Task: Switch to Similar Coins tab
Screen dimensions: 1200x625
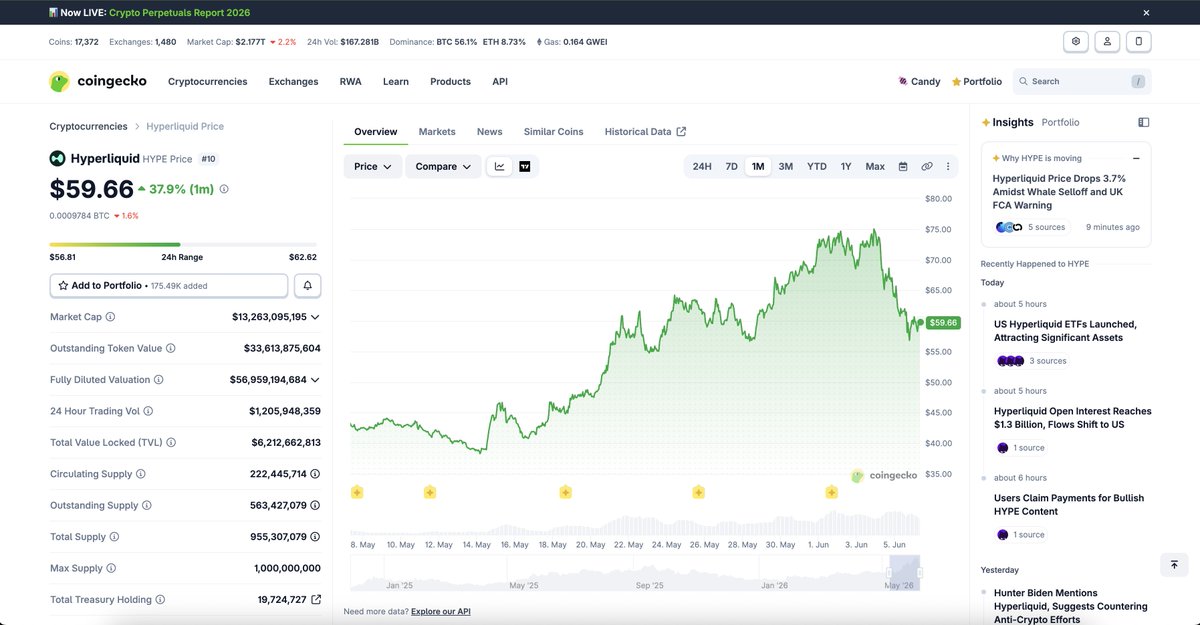Action: tap(554, 132)
